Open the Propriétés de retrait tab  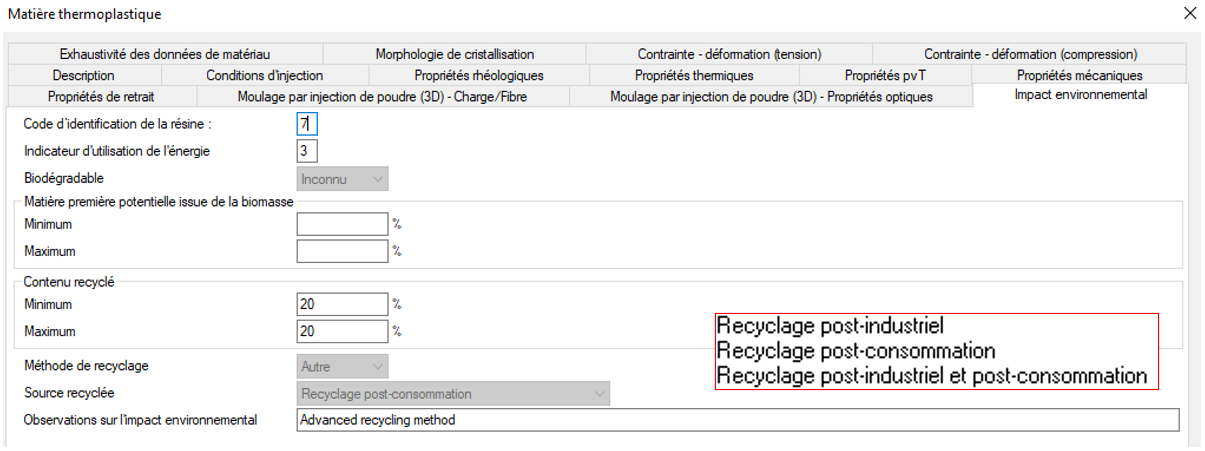click(x=101, y=96)
